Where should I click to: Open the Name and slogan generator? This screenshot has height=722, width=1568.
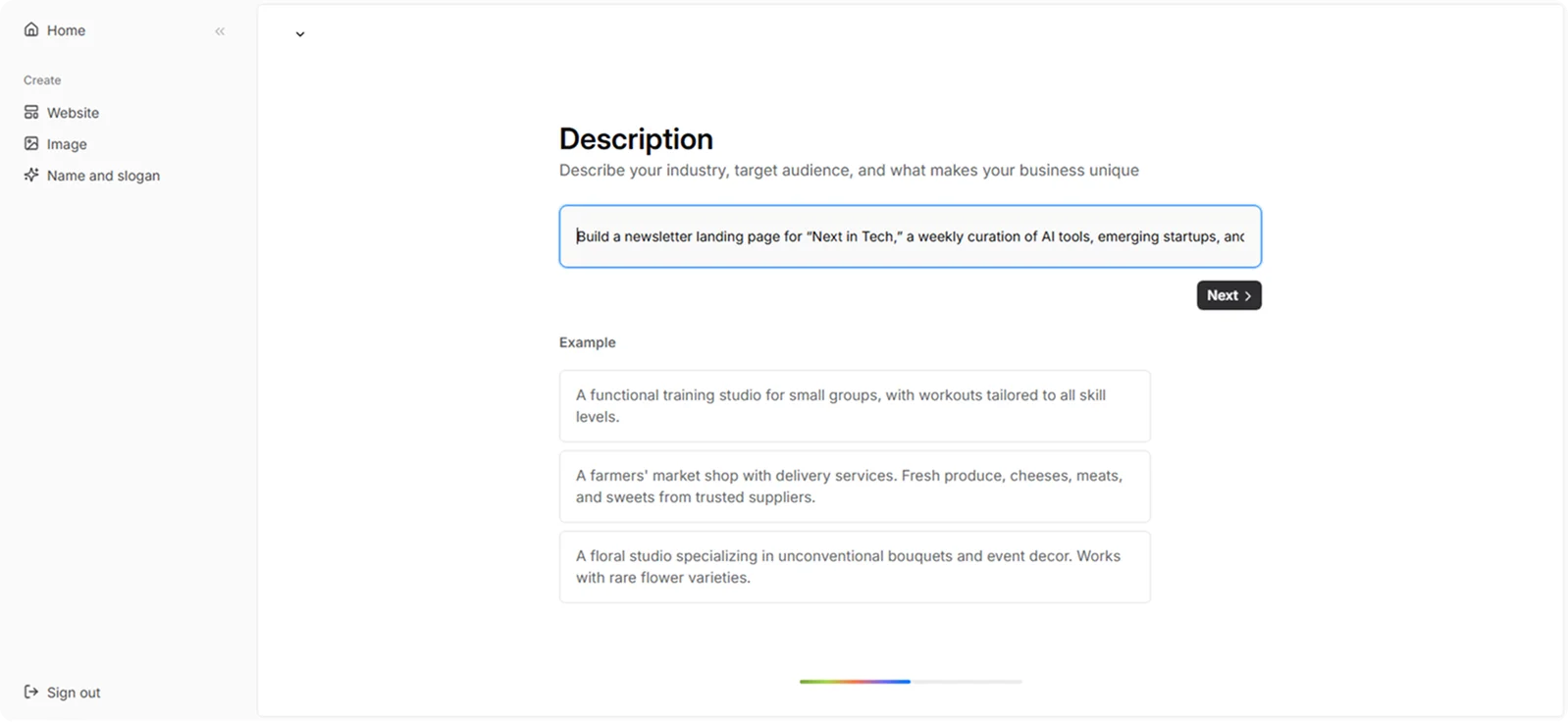coord(92,176)
